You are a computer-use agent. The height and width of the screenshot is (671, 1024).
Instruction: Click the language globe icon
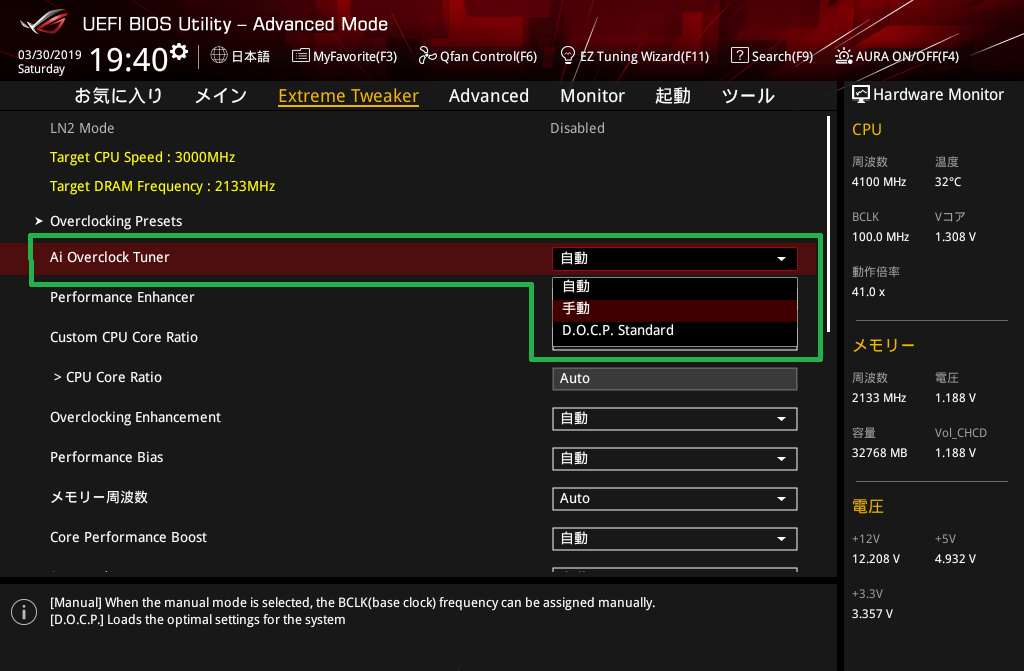pyautogui.click(x=219, y=56)
